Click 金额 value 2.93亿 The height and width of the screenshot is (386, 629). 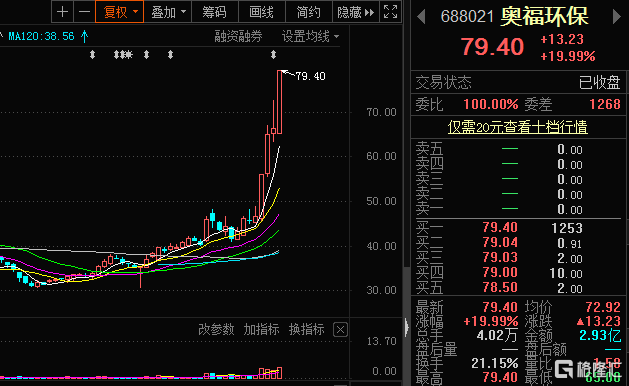pos(600,335)
